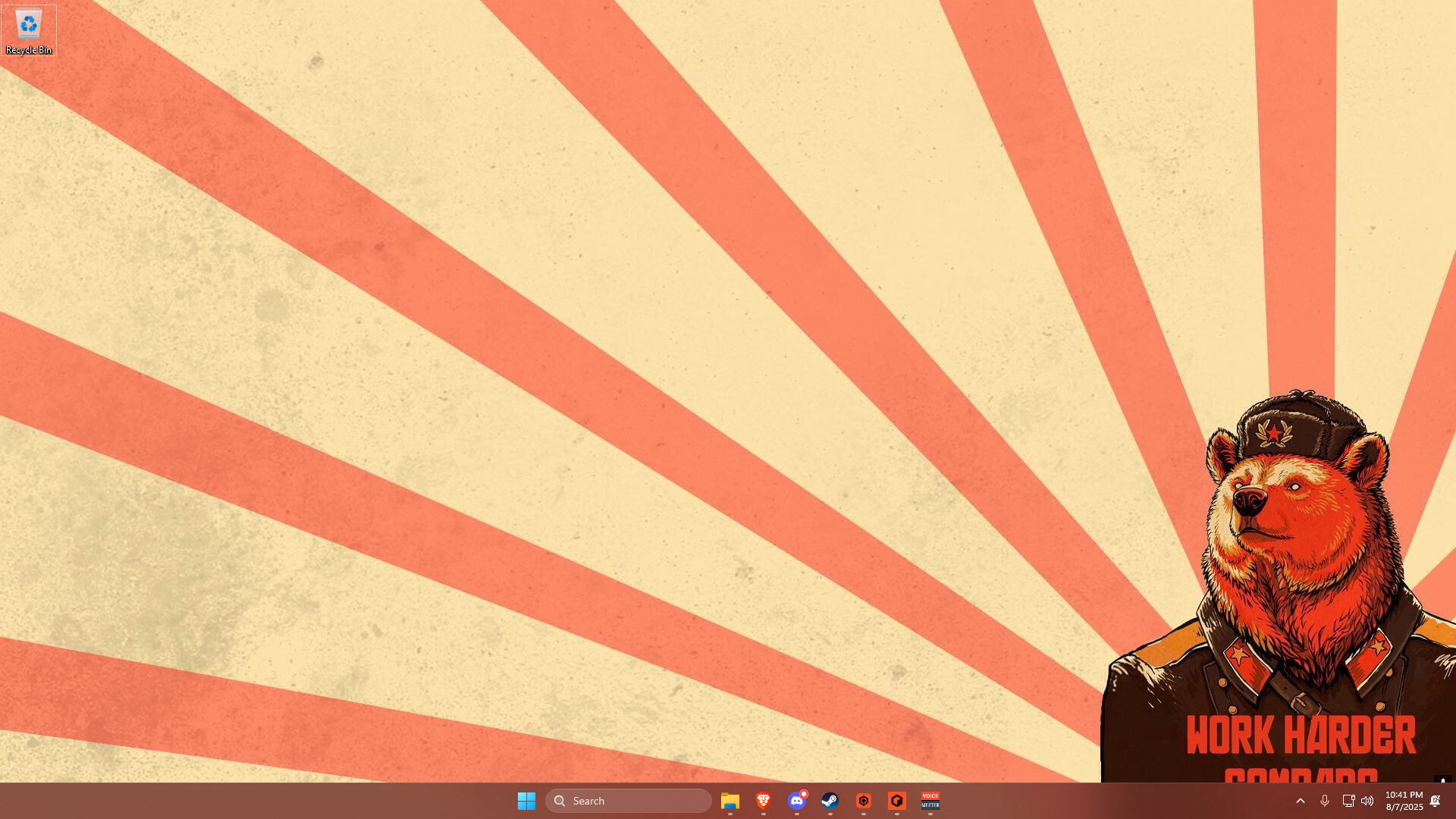This screenshot has height=819, width=1456.
Task: Open notifications bell icon
Action: 1436,801
